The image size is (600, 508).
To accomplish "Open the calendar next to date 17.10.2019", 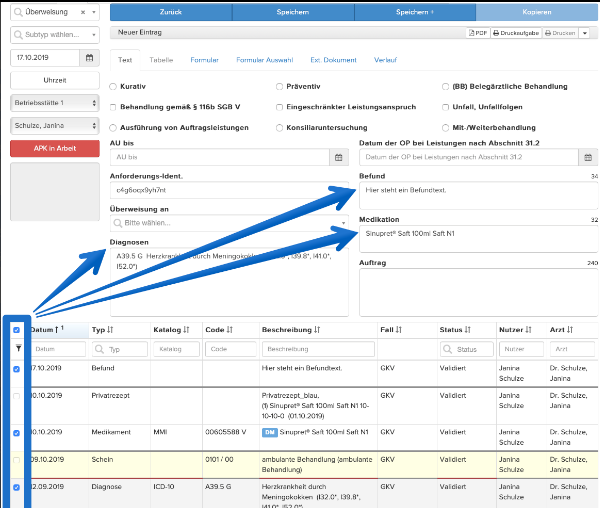I will coord(89,58).
